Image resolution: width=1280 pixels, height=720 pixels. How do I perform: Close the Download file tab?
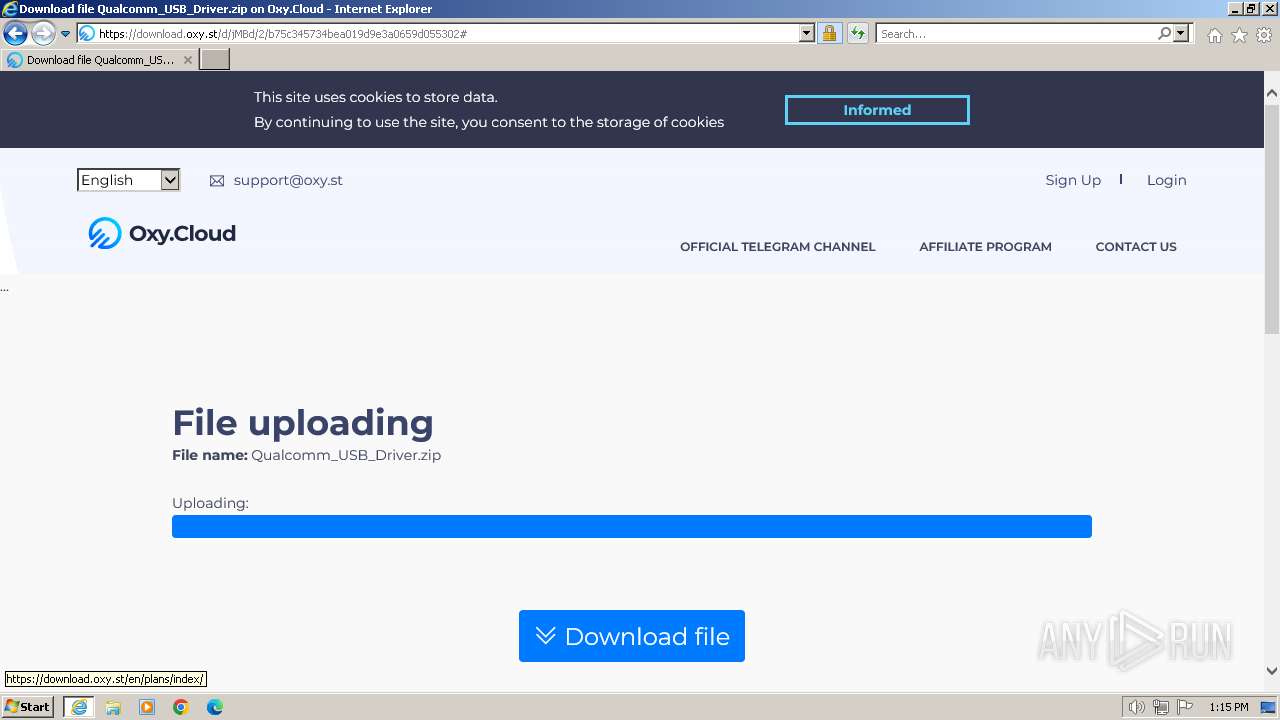tap(187, 60)
